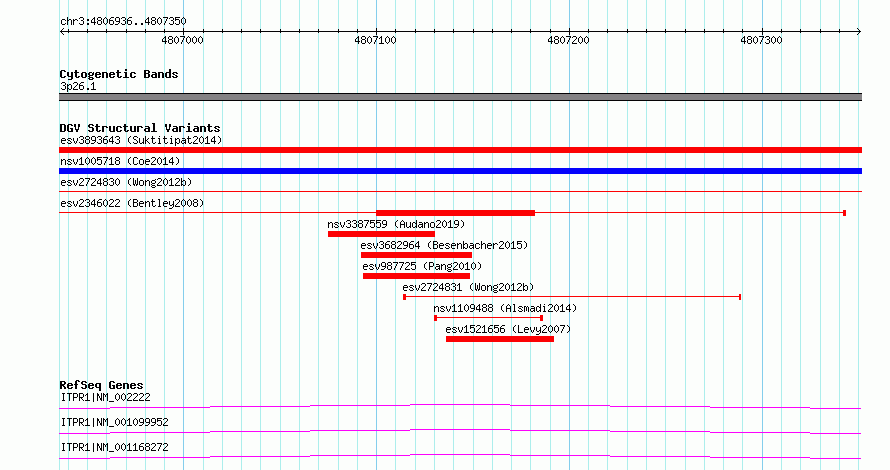Open esv1521656 (Levy2007) variant label
The height and width of the screenshot is (470, 890).
508,329
